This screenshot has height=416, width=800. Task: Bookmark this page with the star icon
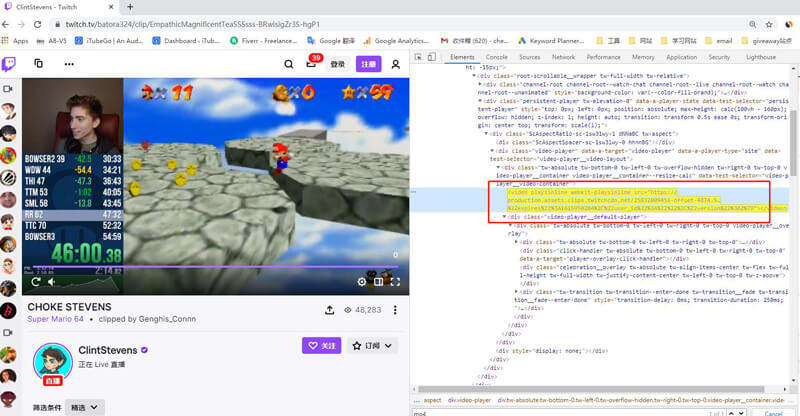[769, 24]
